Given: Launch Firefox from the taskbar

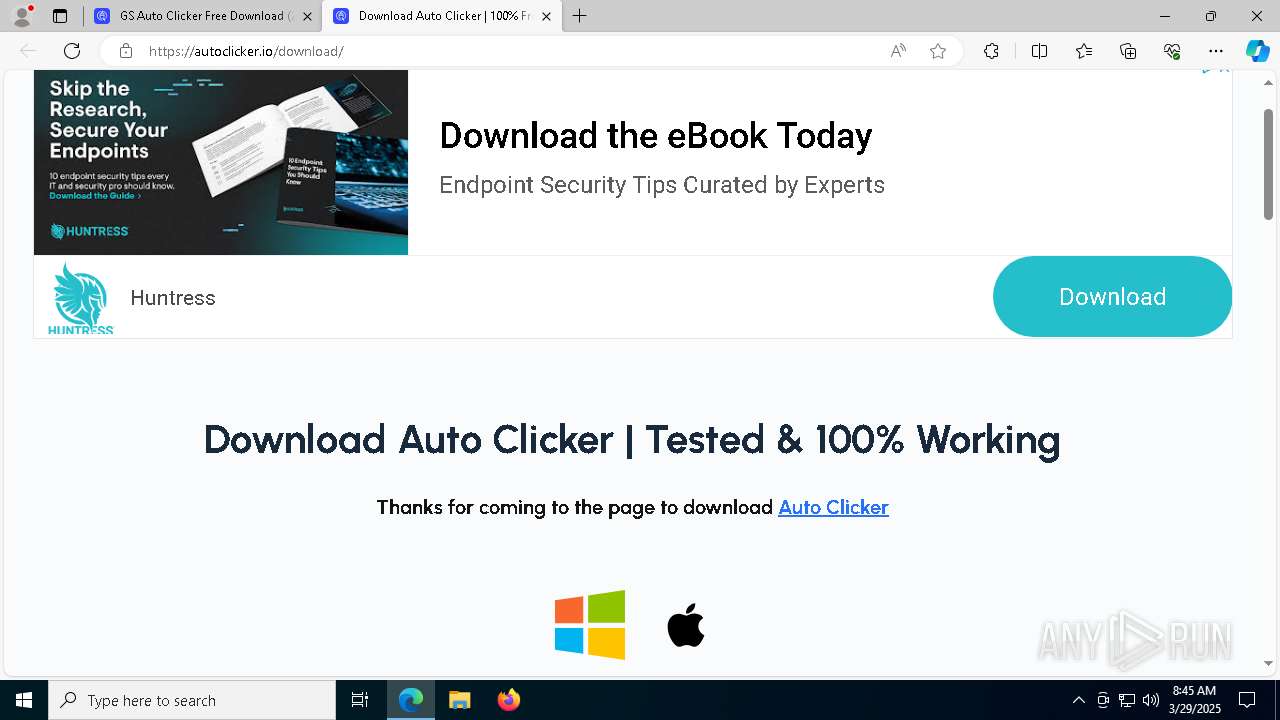Looking at the screenshot, I should click(508, 700).
